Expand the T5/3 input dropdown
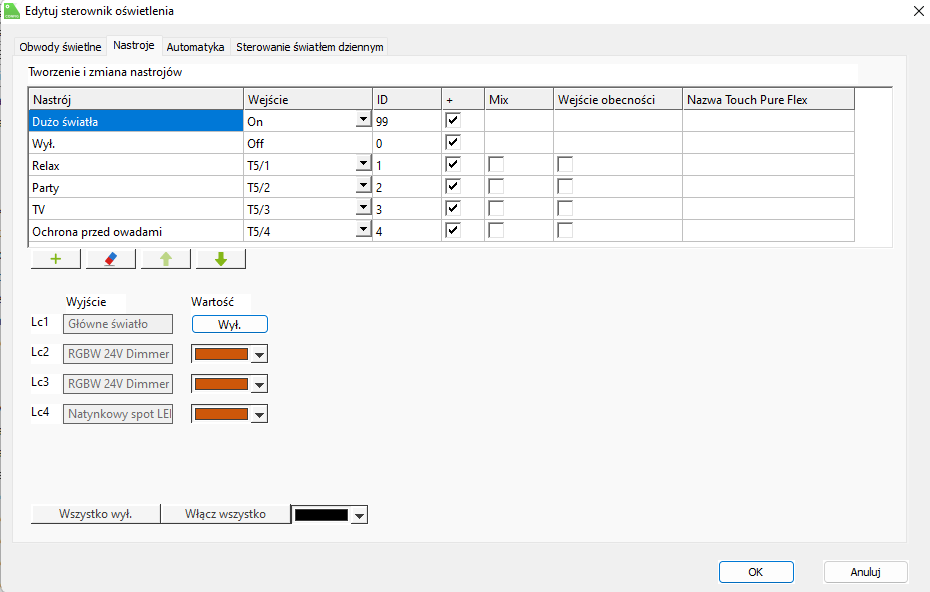 (x=362, y=208)
